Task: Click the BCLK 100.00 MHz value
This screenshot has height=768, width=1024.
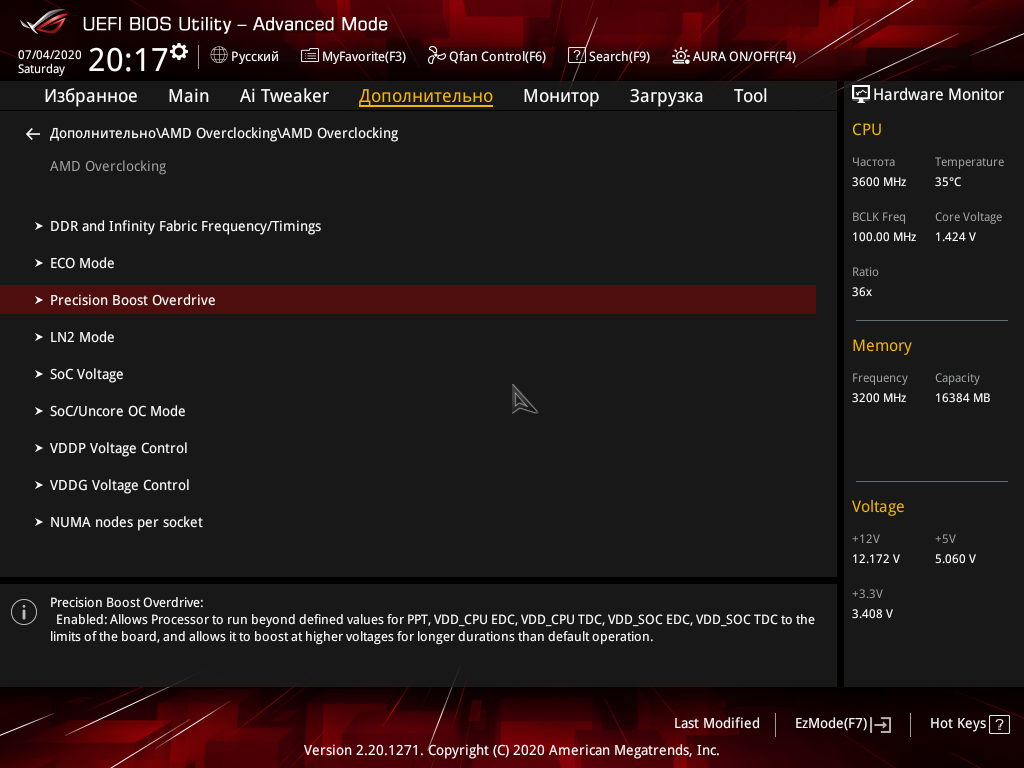Action: 884,237
